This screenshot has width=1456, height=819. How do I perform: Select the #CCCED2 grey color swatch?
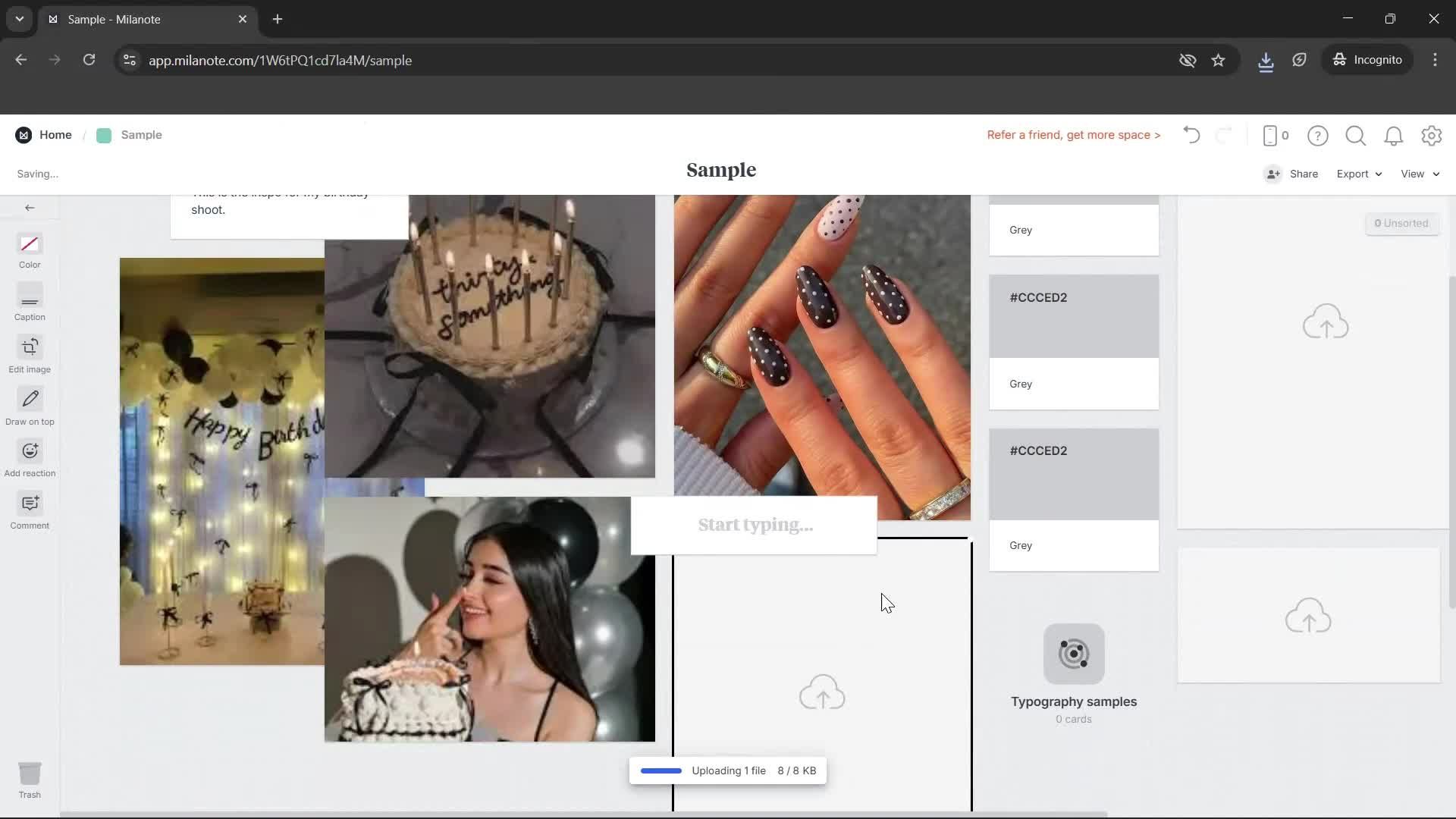pos(1074,315)
